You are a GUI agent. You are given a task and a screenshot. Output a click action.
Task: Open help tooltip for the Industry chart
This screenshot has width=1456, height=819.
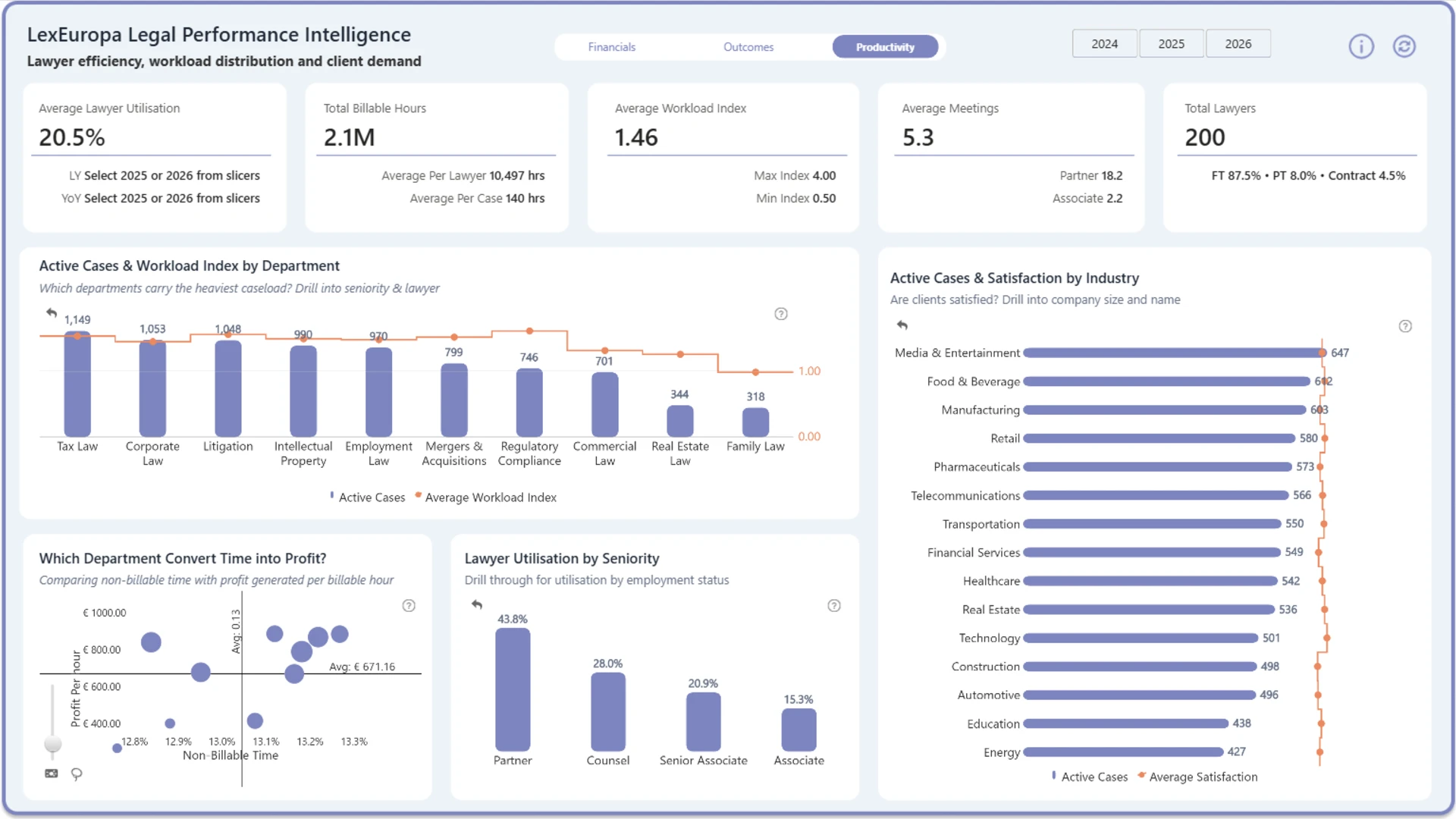coord(1405,326)
